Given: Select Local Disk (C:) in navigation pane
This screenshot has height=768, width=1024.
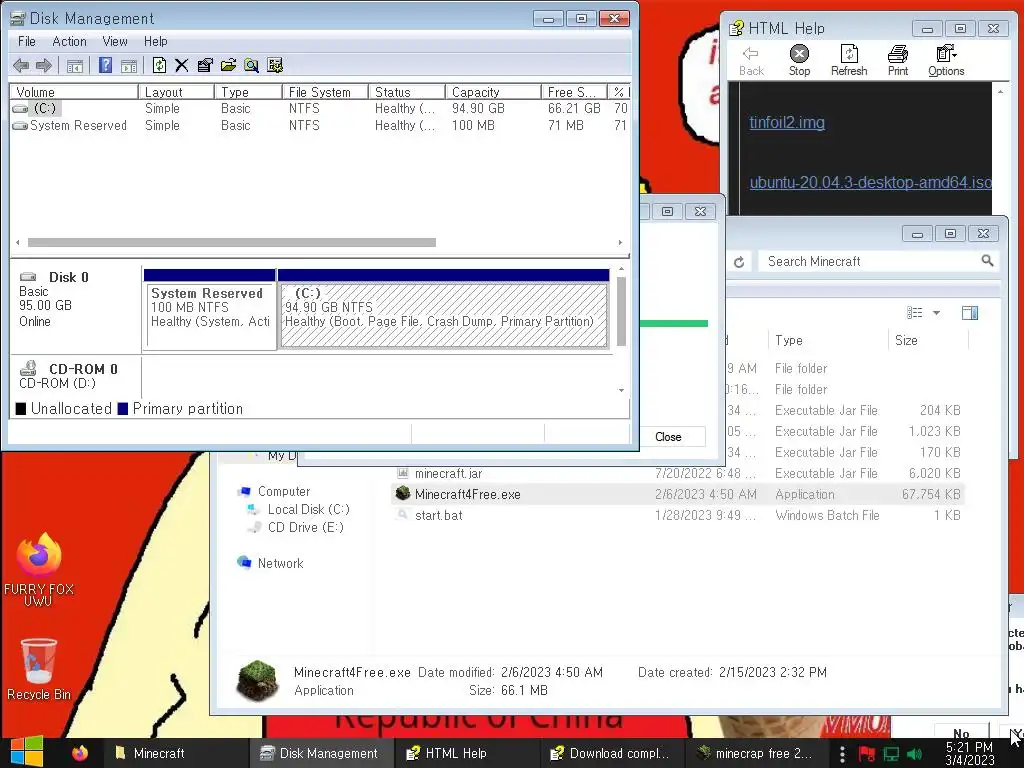Looking at the screenshot, I should tap(308, 509).
